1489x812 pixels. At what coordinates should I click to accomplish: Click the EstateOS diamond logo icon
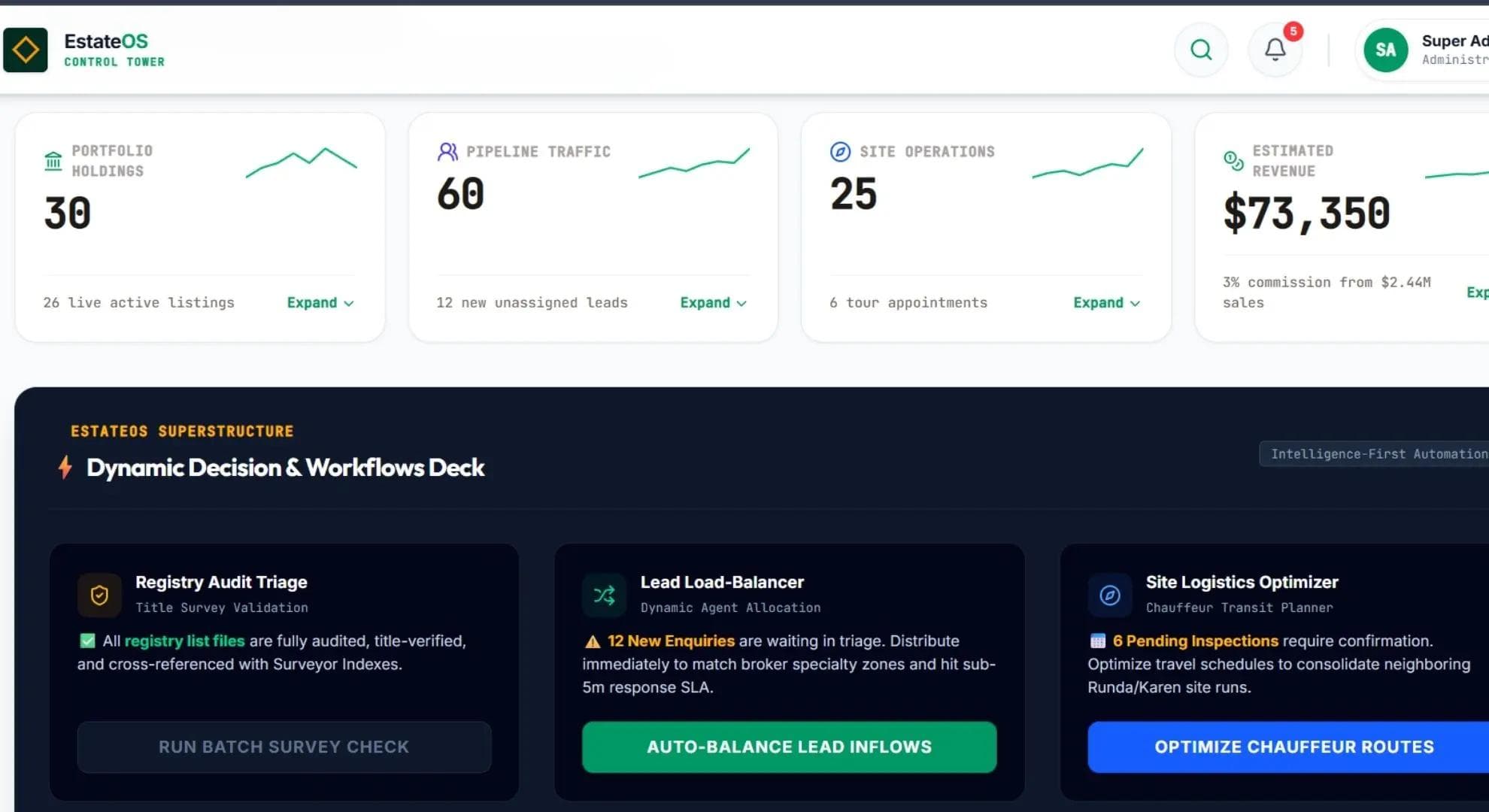click(x=26, y=50)
